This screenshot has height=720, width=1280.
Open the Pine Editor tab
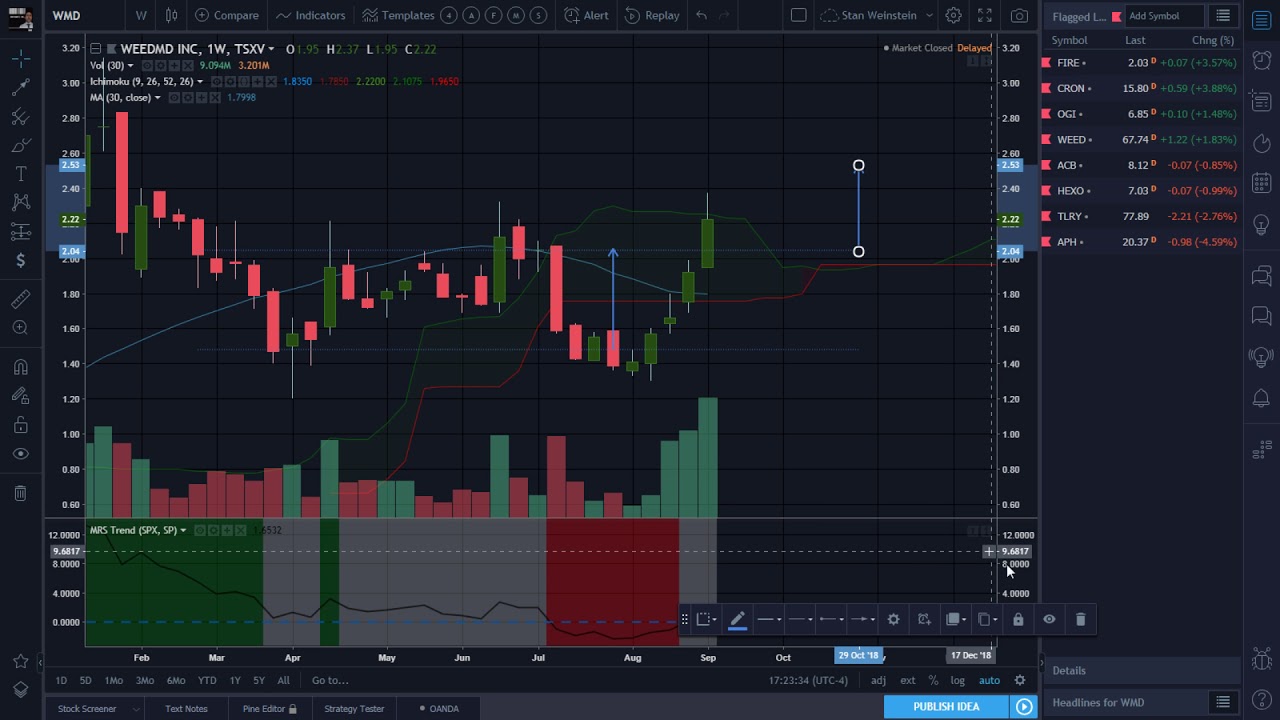270,709
